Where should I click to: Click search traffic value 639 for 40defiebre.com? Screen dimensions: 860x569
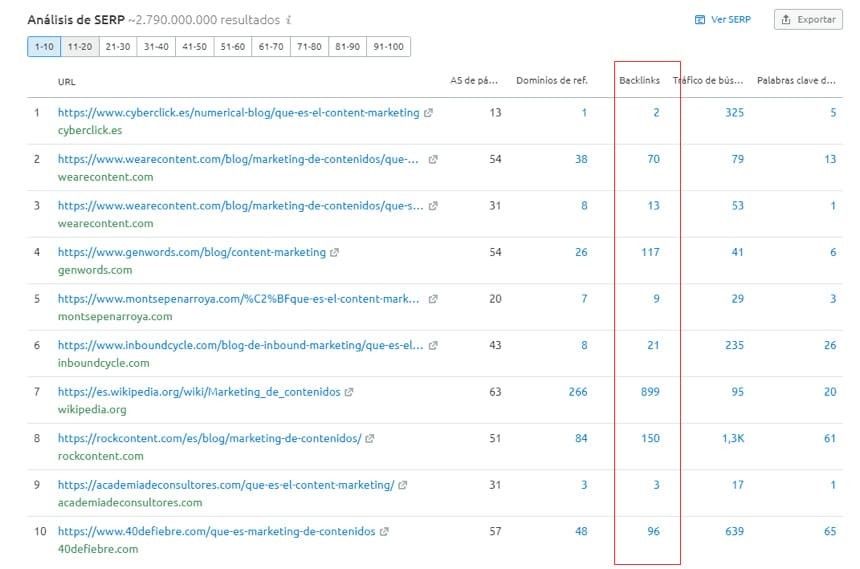pos(734,531)
